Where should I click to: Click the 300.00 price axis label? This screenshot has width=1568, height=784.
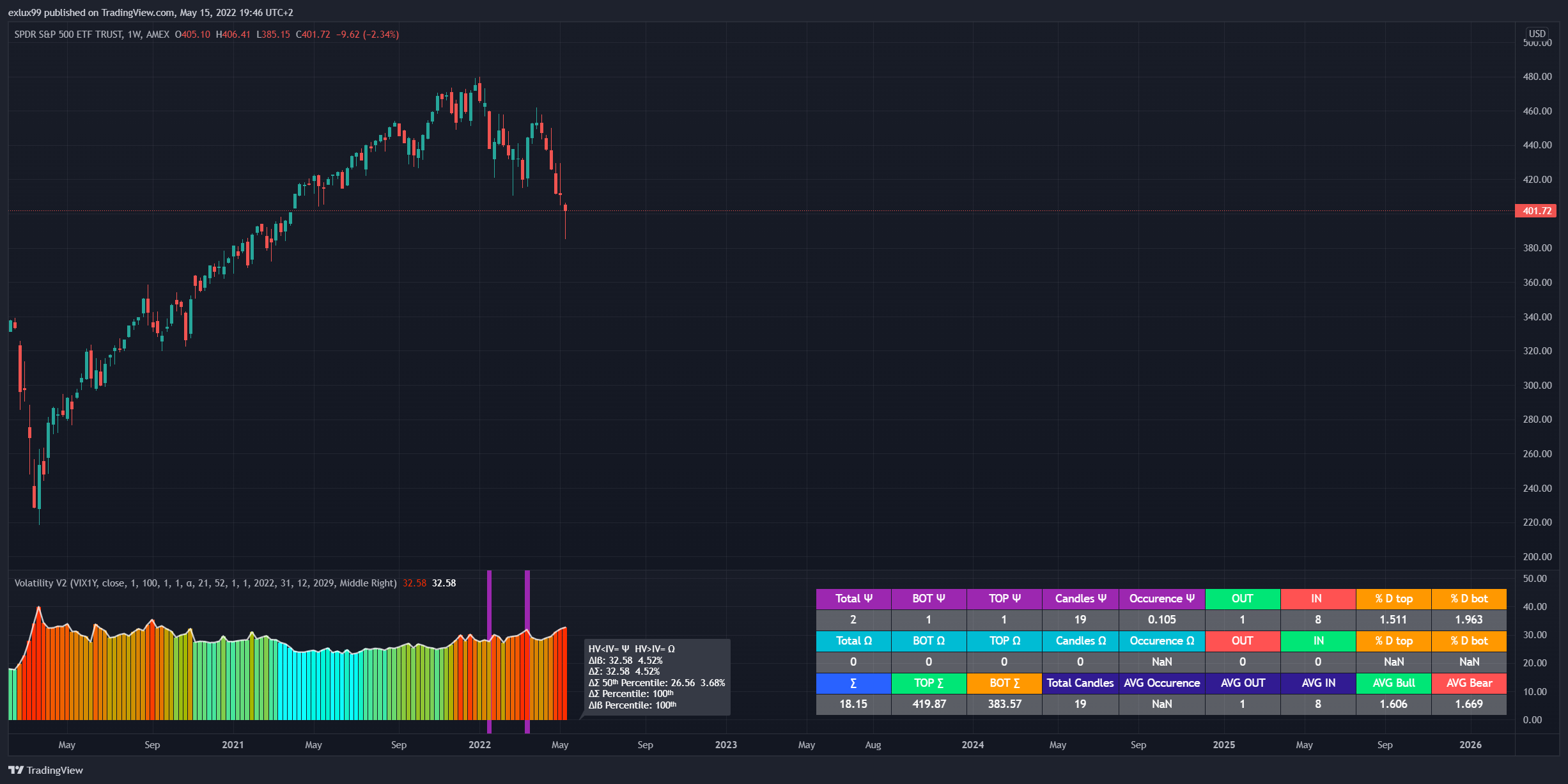[x=1537, y=386]
